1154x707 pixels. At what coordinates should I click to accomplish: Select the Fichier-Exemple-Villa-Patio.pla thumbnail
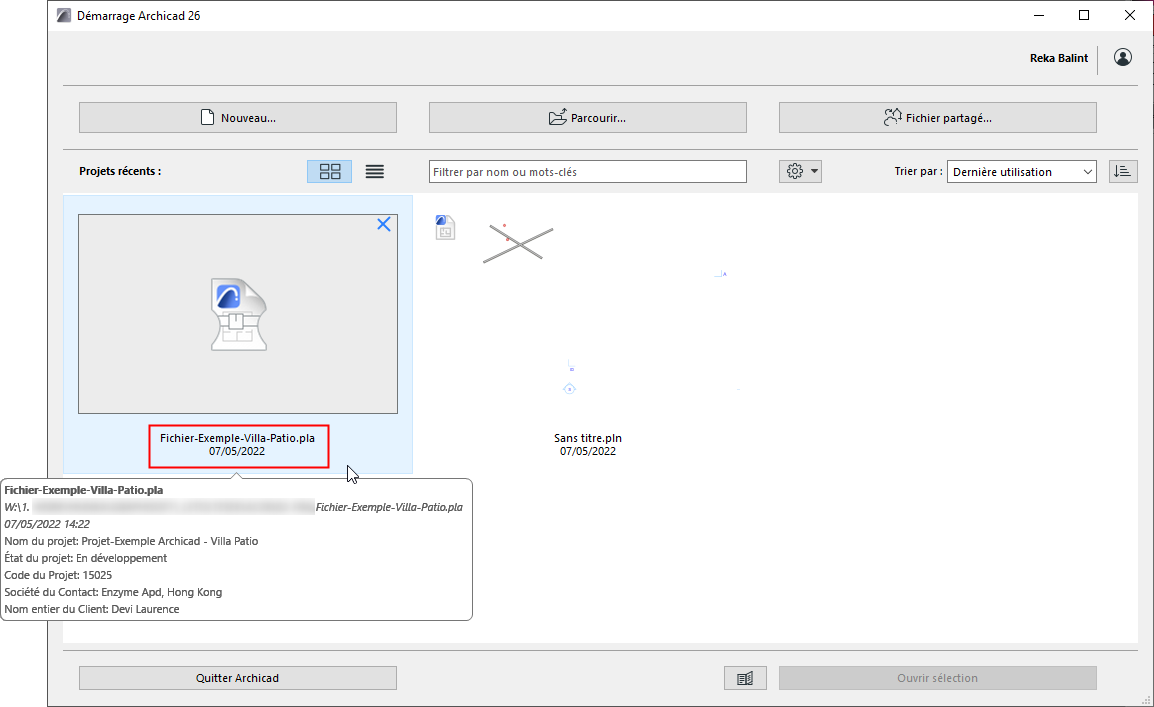click(x=238, y=314)
